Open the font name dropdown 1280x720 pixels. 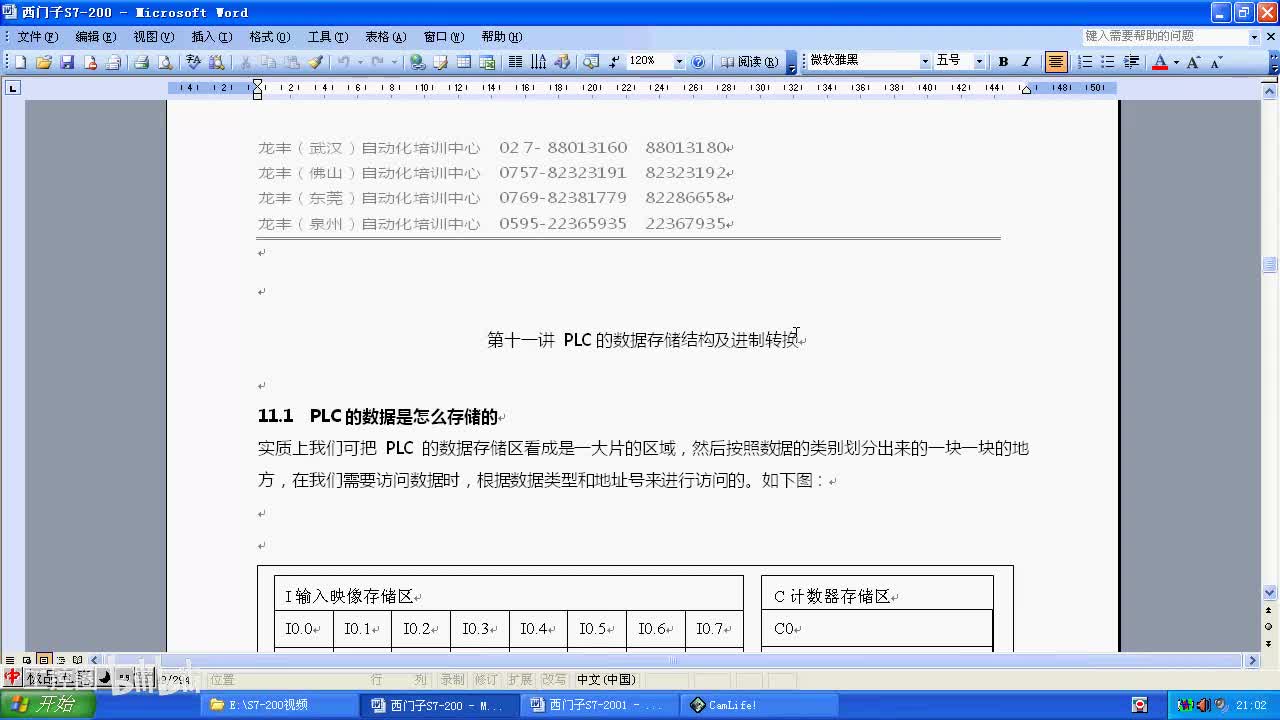(x=925, y=62)
